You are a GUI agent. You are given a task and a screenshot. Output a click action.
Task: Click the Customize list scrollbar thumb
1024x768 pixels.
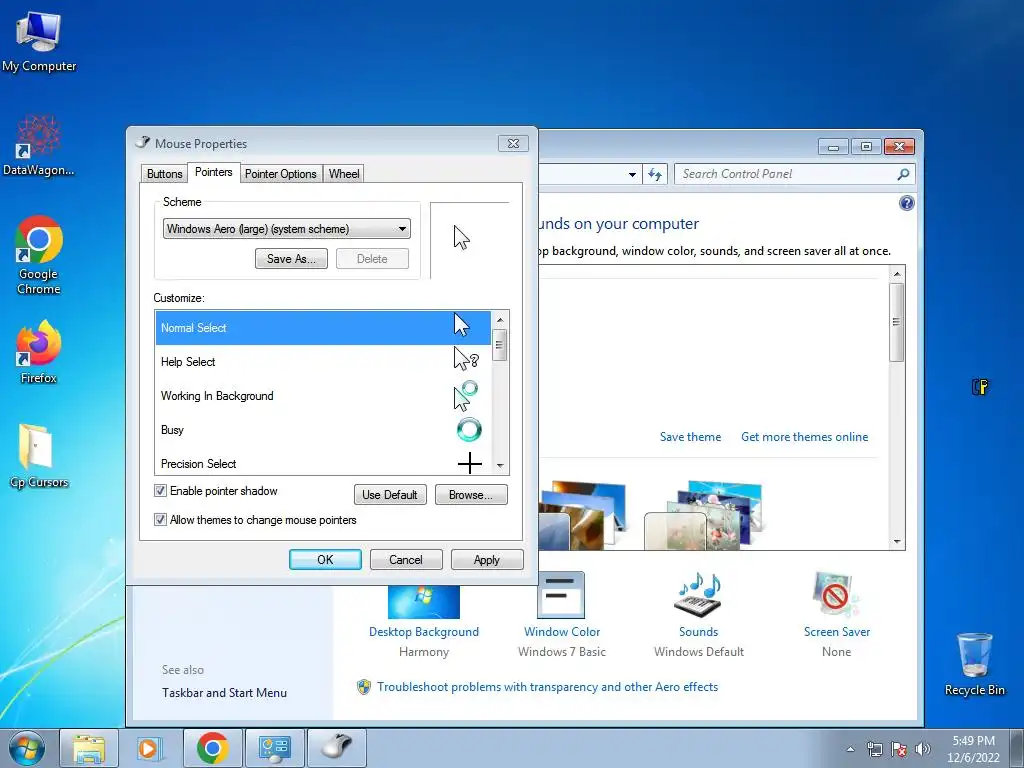[500, 345]
